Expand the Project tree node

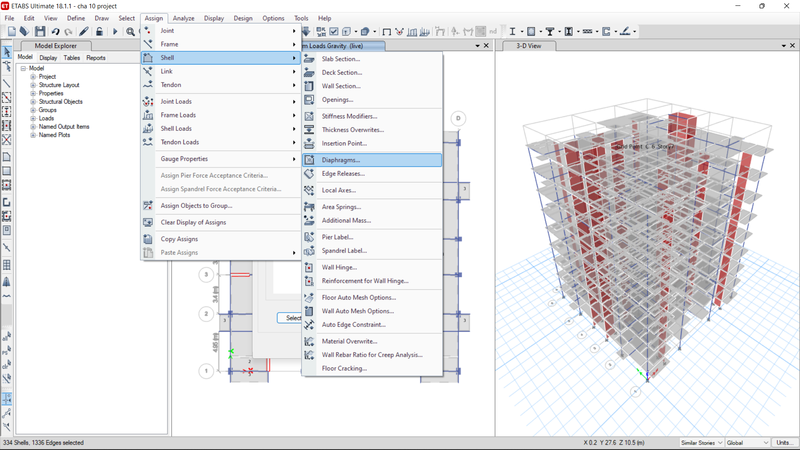click(x=33, y=77)
